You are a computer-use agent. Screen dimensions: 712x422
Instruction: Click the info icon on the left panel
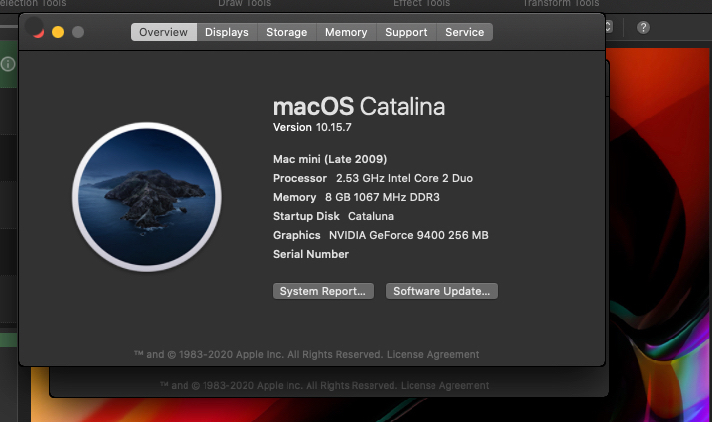click(x=8, y=64)
